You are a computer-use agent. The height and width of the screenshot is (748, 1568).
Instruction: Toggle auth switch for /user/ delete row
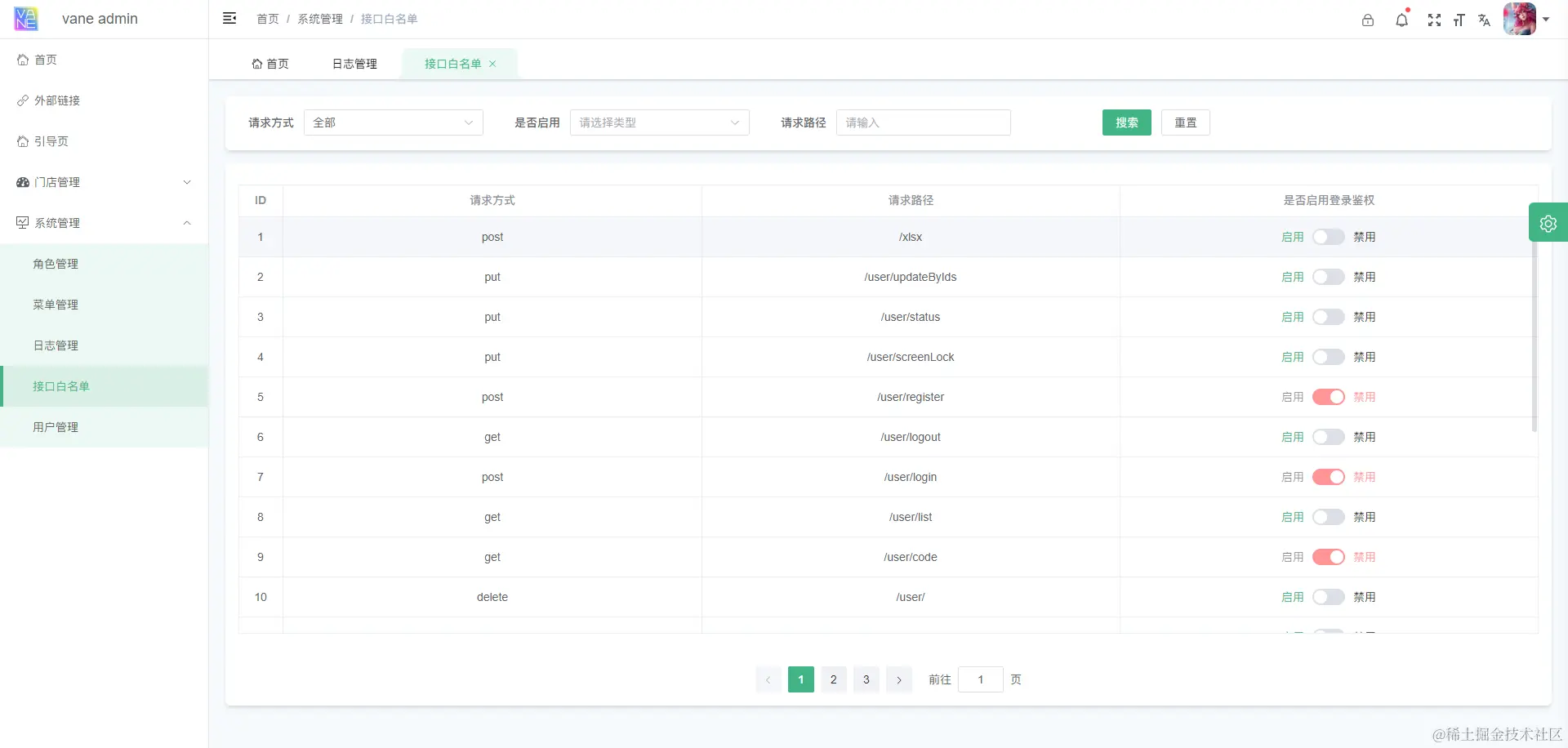(x=1329, y=597)
